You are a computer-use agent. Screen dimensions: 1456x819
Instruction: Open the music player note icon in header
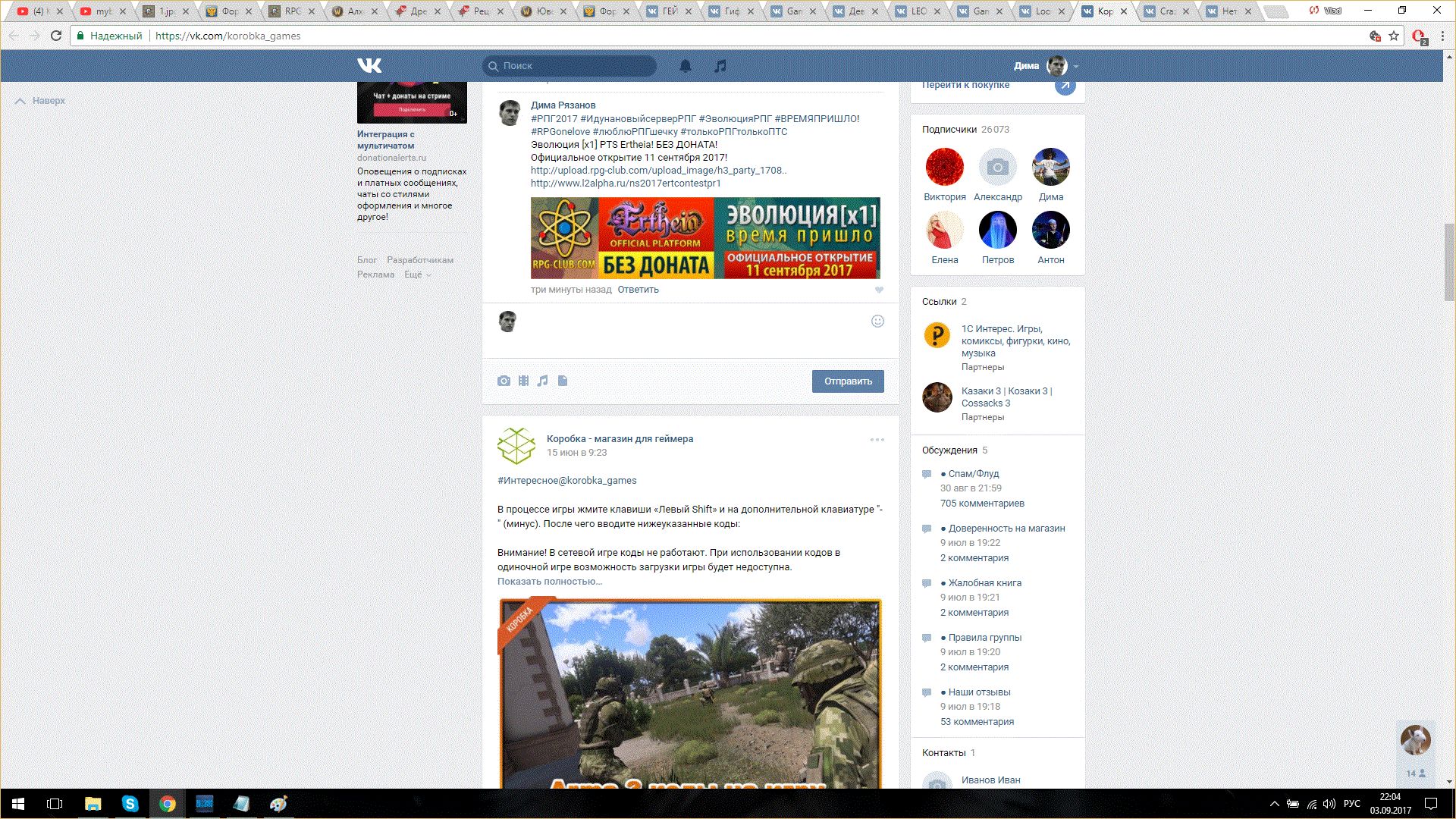[720, 66]
